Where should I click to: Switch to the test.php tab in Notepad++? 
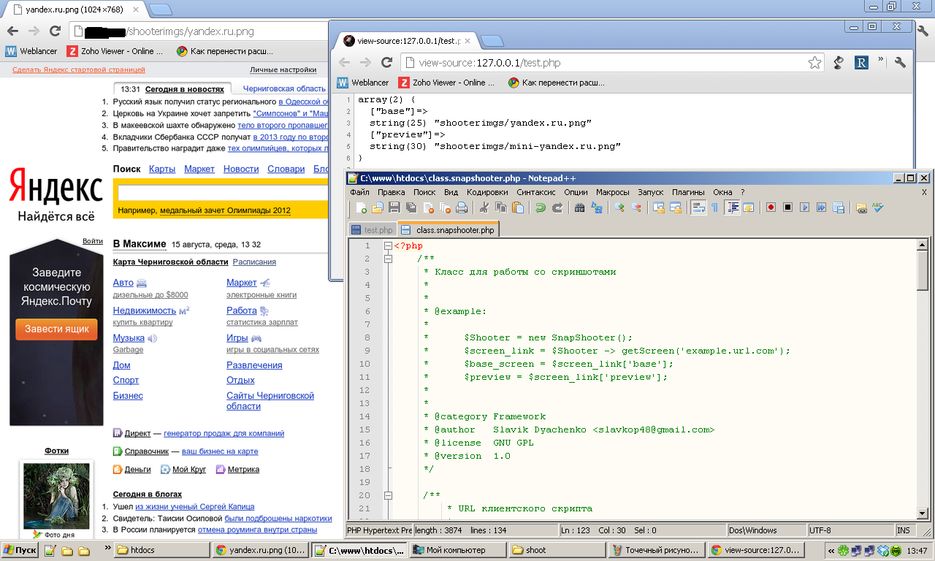click(x=371, y=230)
